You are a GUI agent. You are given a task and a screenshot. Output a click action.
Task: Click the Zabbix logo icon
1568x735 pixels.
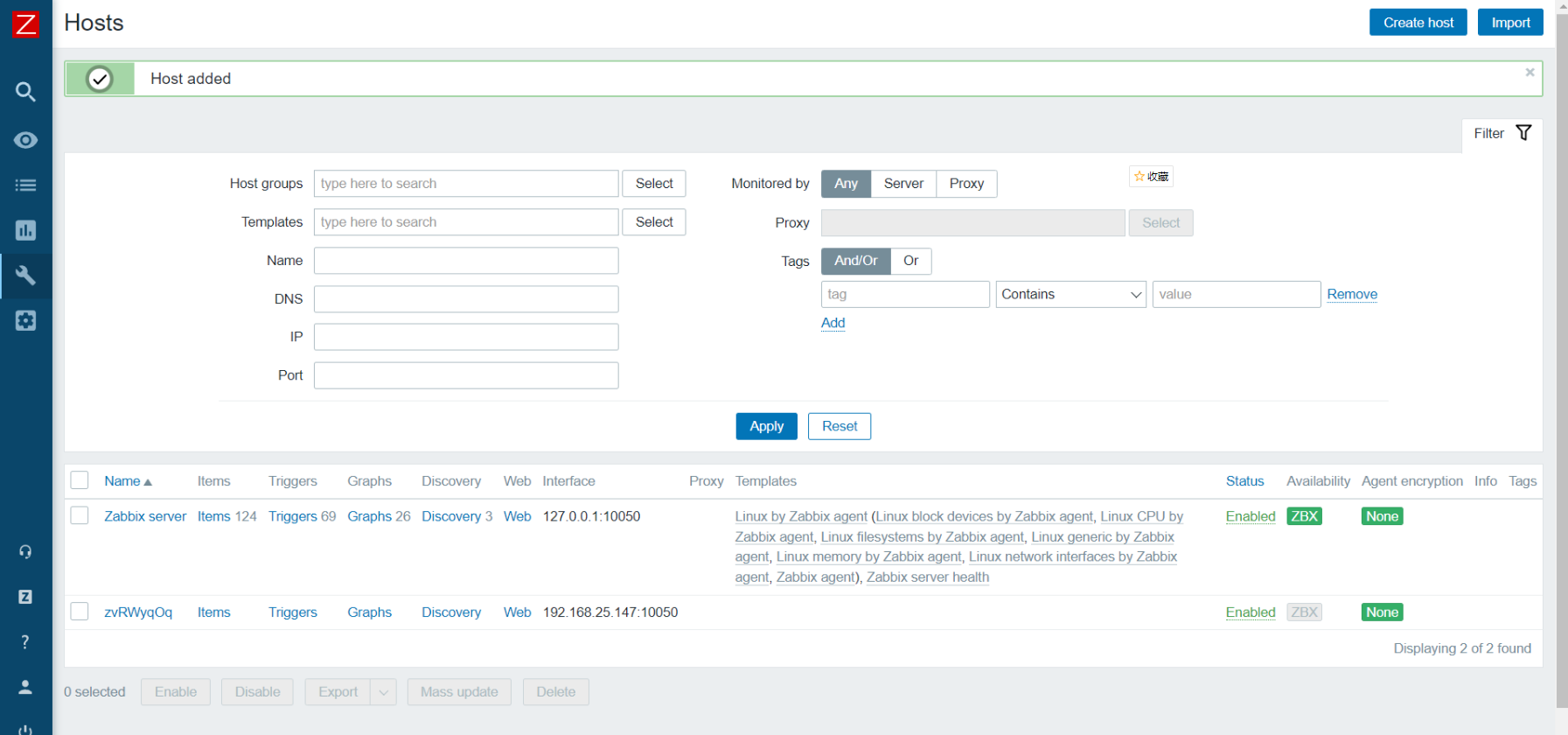pyautogui.click(x=25, y=24)
